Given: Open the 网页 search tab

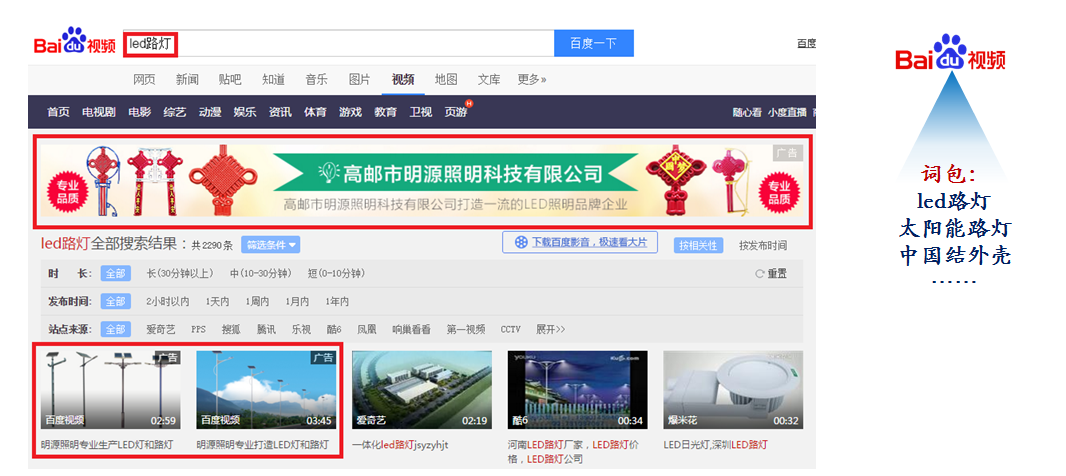Looking at the screenshot, I should 144,80.
